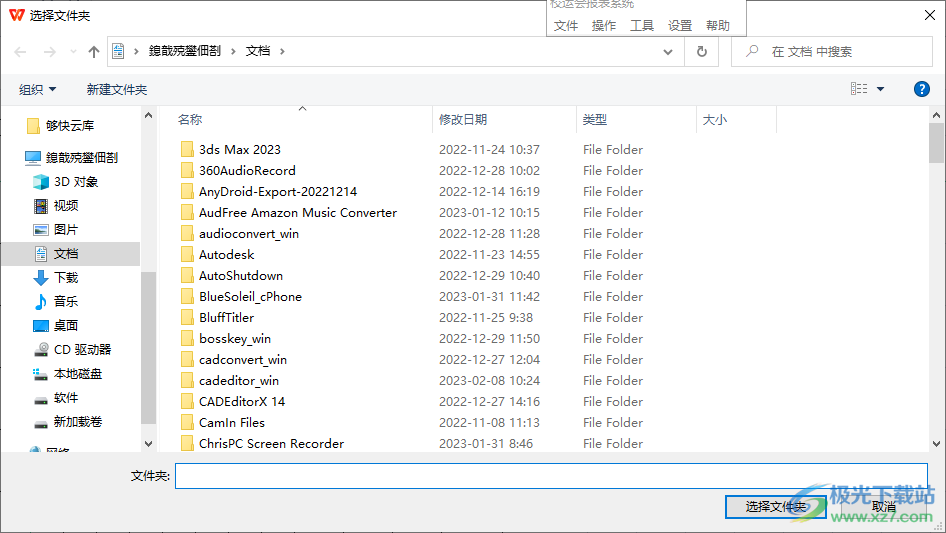Open the recent locations dropdown arrow
This screenshot has height=533, width=946.
(x=73, y=52)
